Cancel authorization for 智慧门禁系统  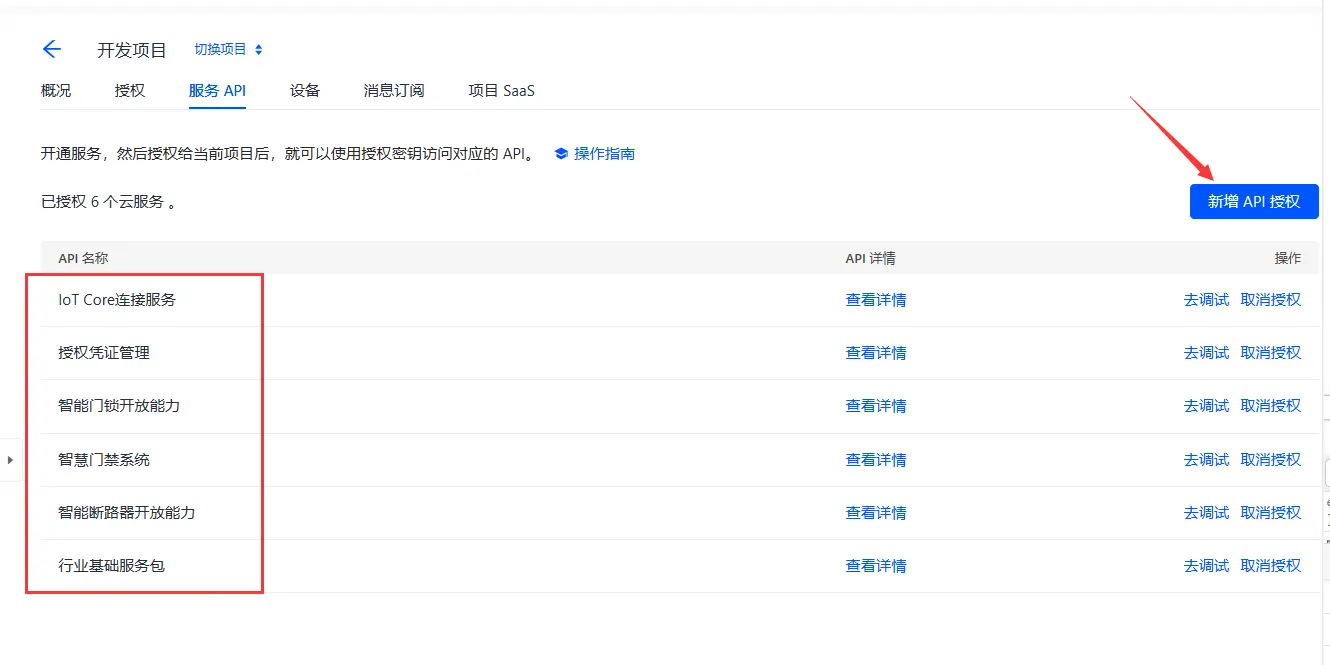pos(1271,459)
